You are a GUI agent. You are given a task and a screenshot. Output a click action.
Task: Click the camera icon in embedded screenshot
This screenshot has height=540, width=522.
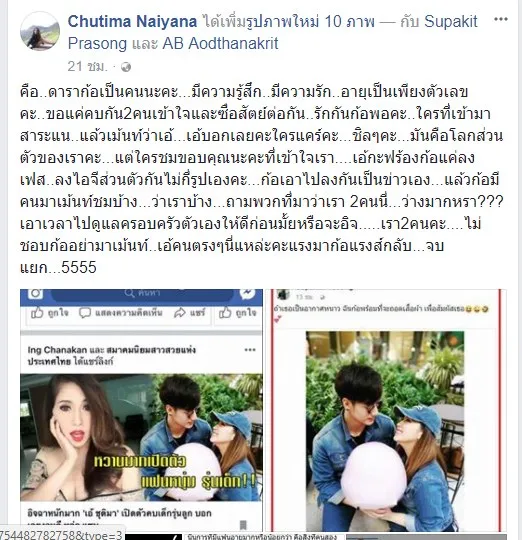(35, 293)
